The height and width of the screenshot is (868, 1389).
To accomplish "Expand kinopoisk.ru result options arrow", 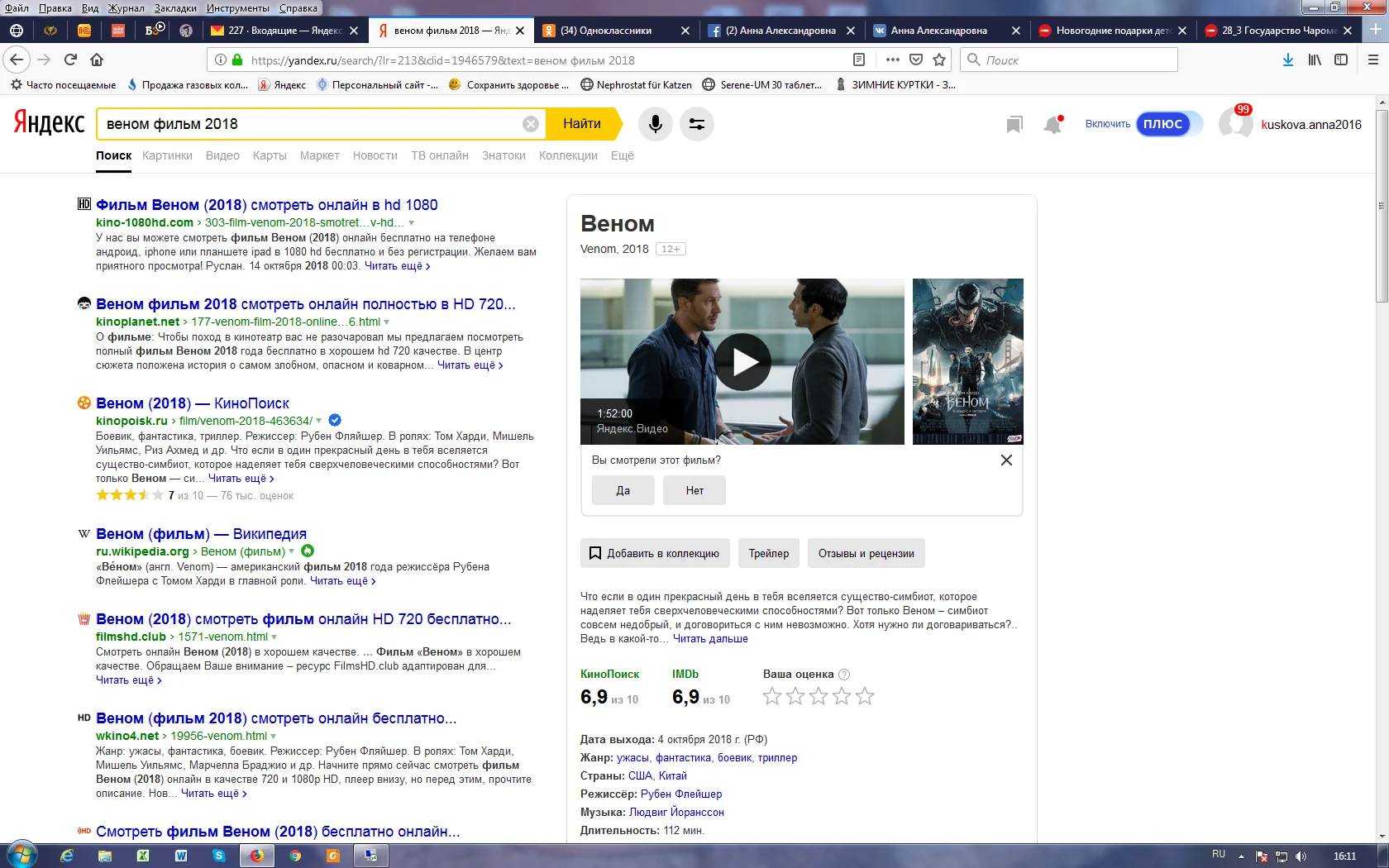I will tap(319, 421).
